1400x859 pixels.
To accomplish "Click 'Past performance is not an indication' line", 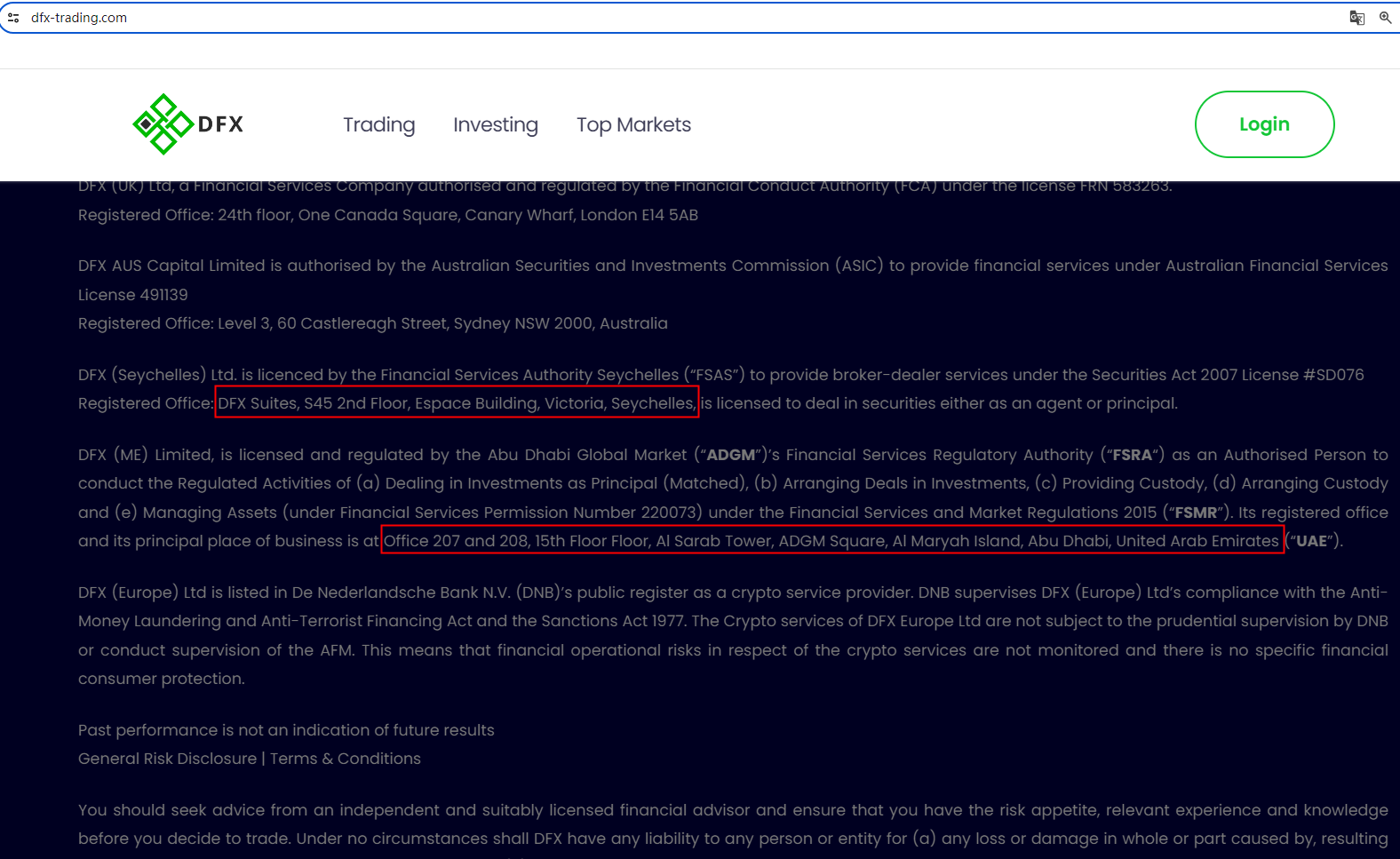I will [286, 730].
